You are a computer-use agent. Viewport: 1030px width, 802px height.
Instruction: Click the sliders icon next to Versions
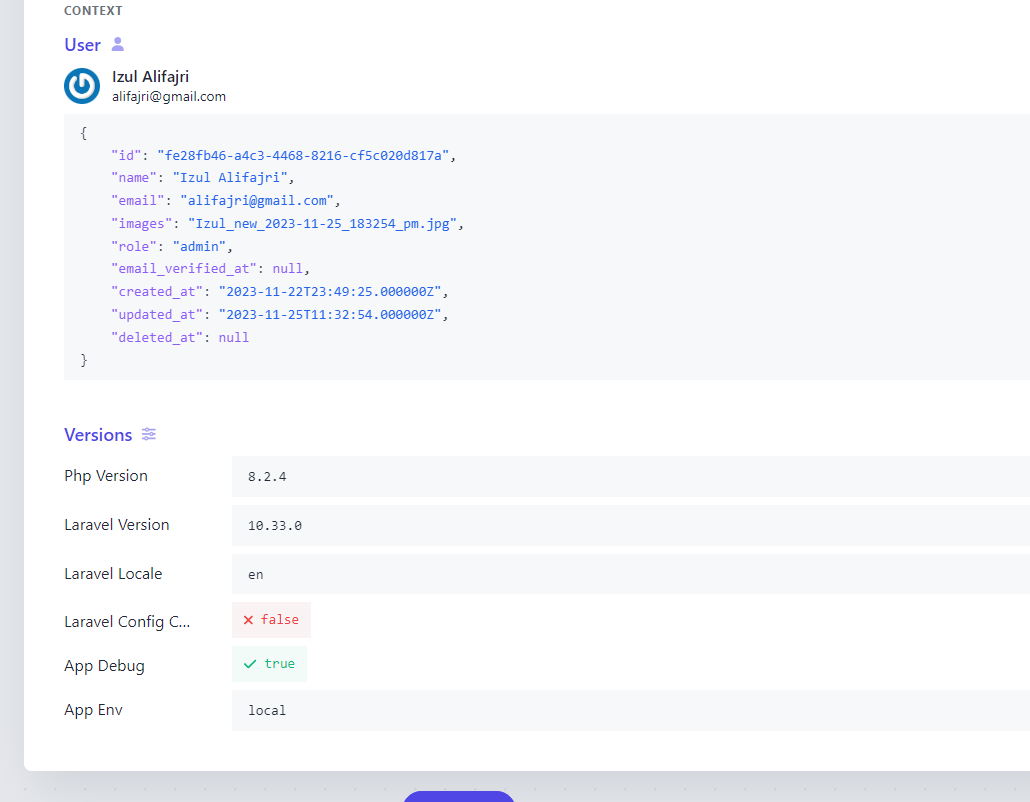point(149,434)
